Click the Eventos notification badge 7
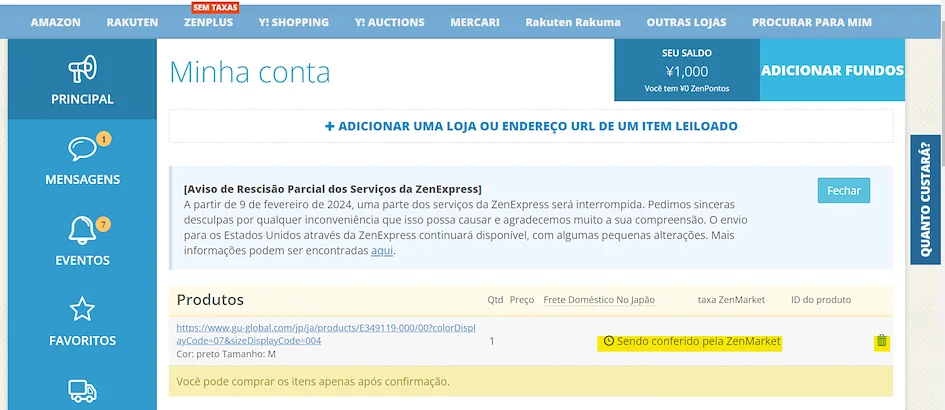Image resolution: width=945 pixels, height=410 pixels. (104, 225)
